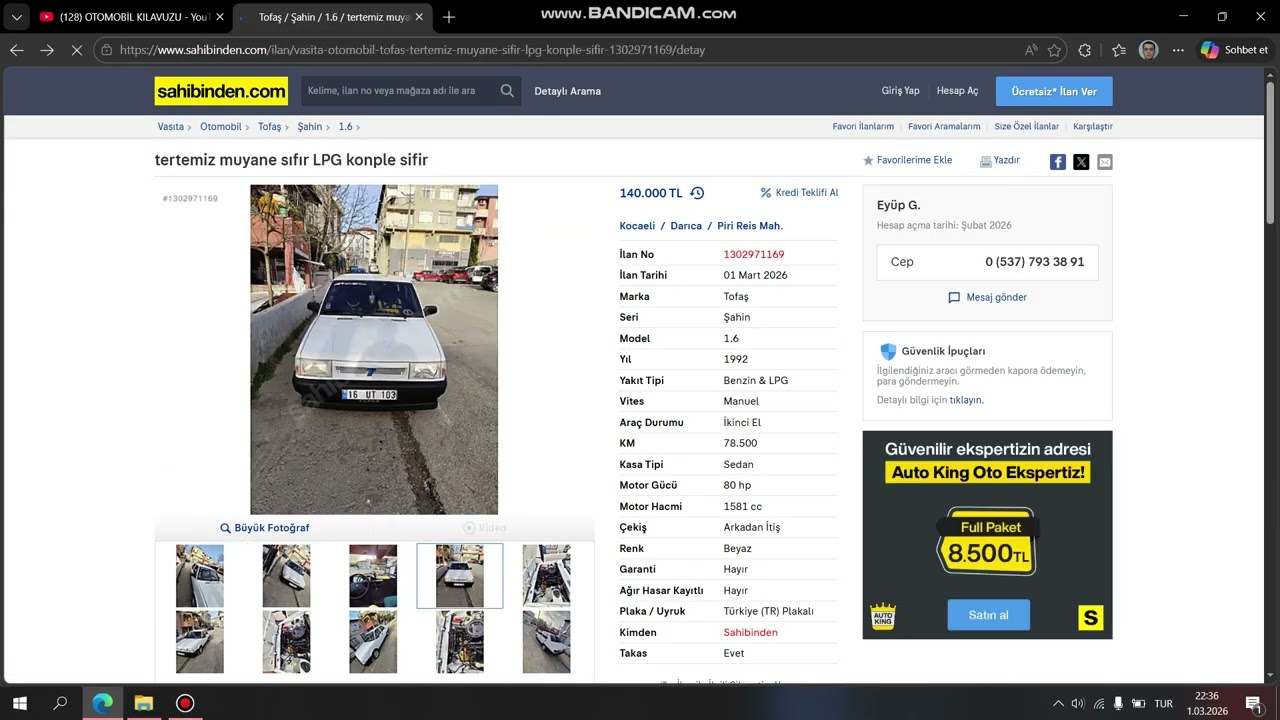This screenshot has height=720, width=1280.
Task: Click the search magnifier icon in sahibinden search box
Action: point(507,91)
